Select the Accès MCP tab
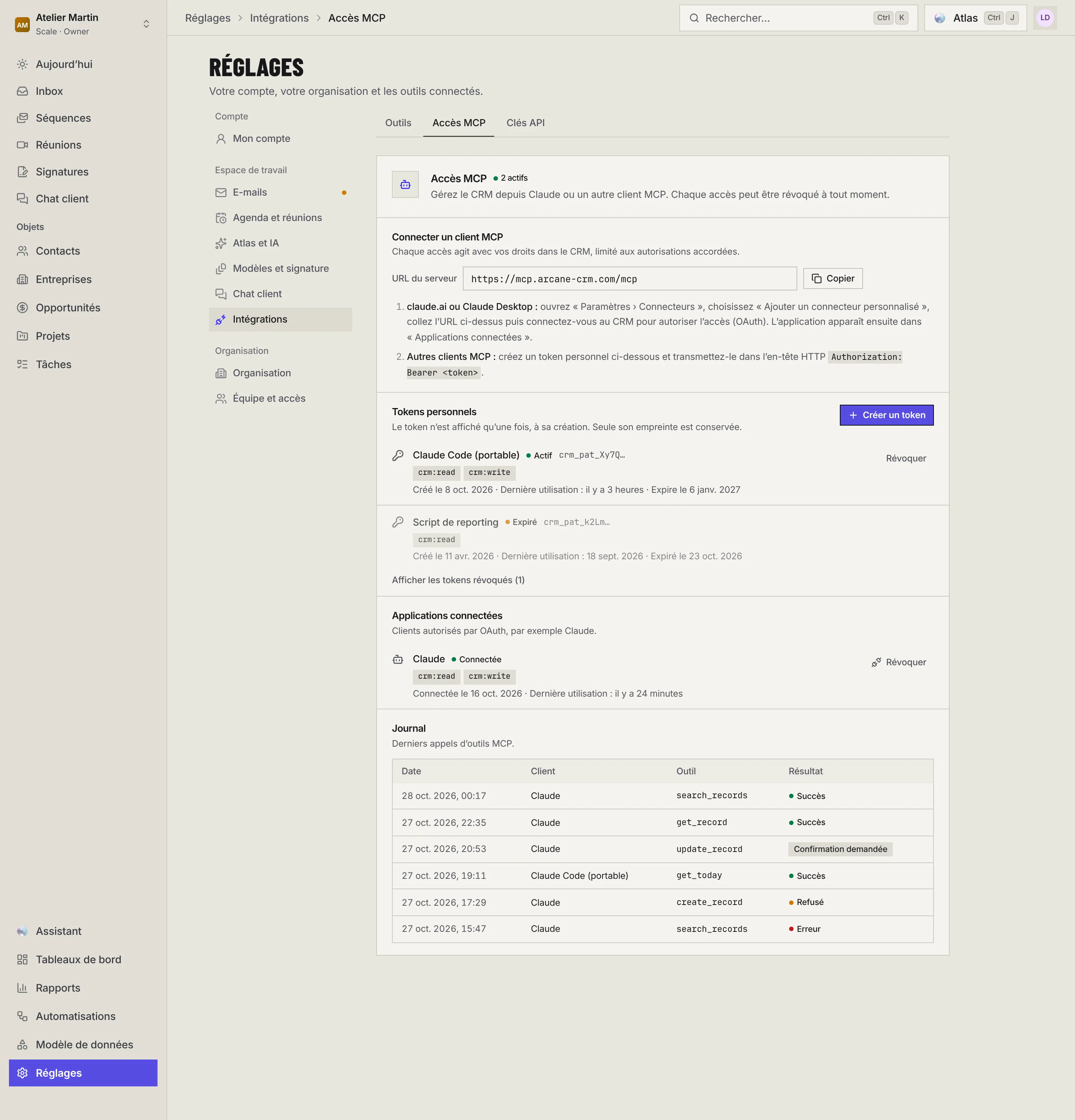 coord(459,123)
